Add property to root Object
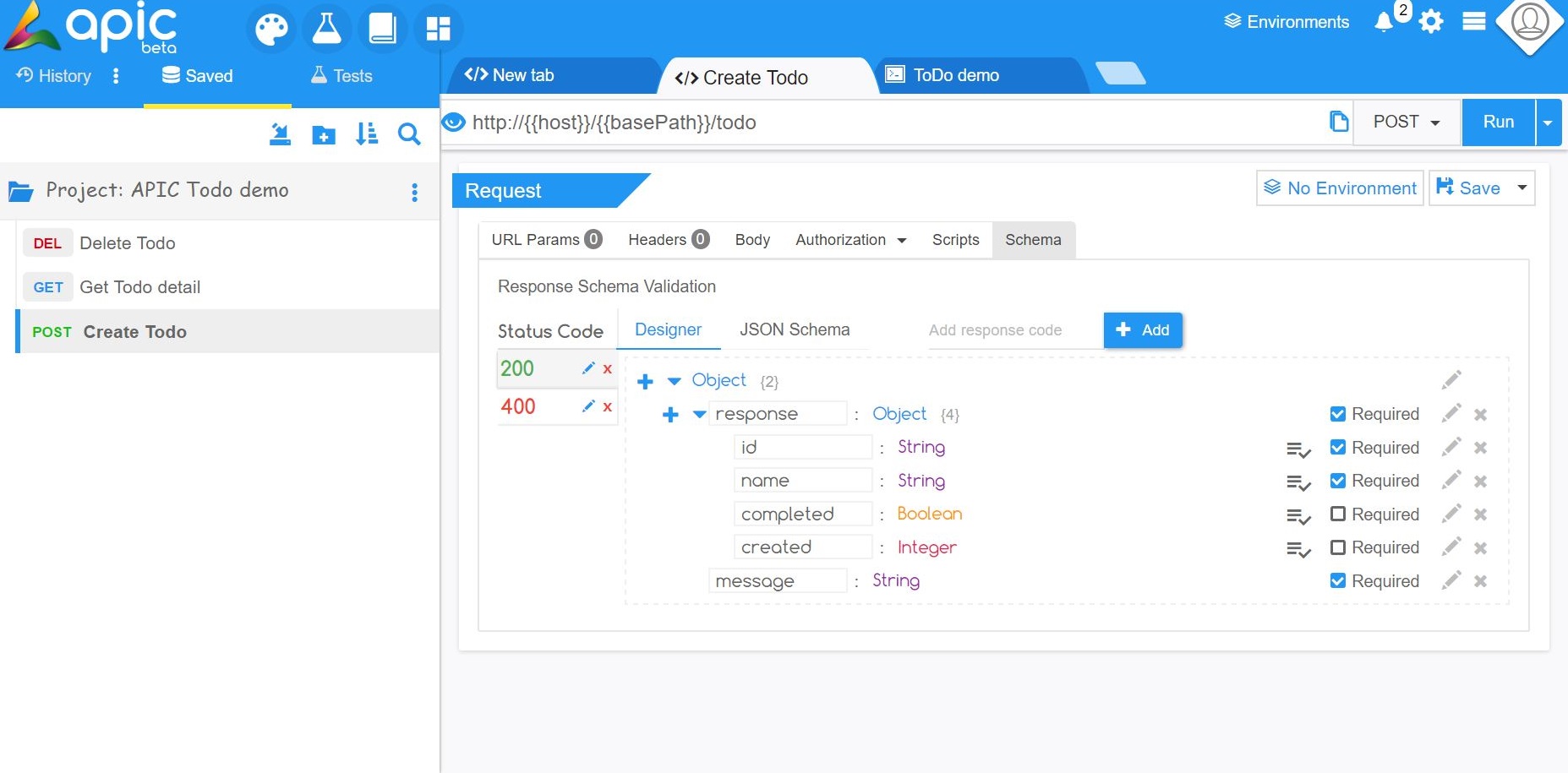The width and height of the screenshot is (1568, 773). tap(645, 381)
